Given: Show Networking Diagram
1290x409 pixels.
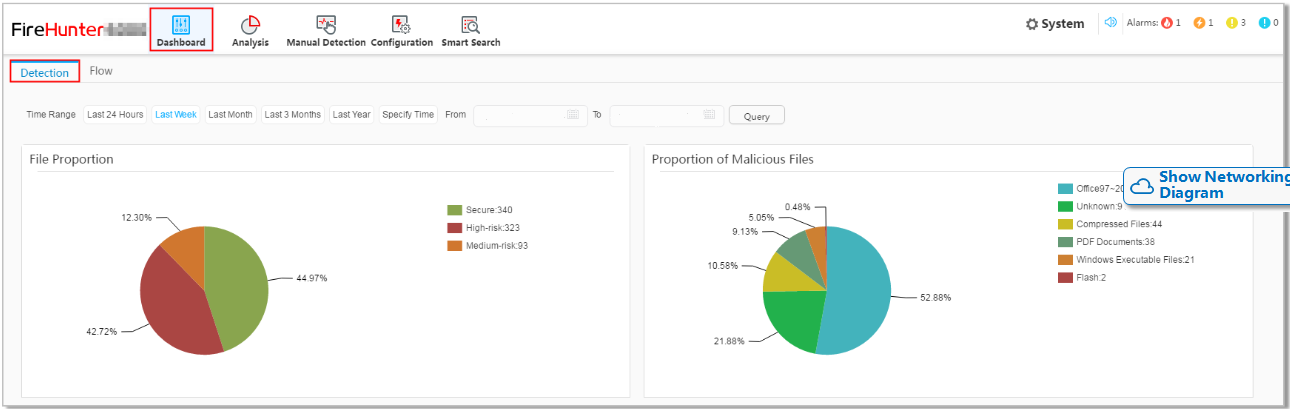Looking at the screenshot, I should click(x=1207, y=185).
